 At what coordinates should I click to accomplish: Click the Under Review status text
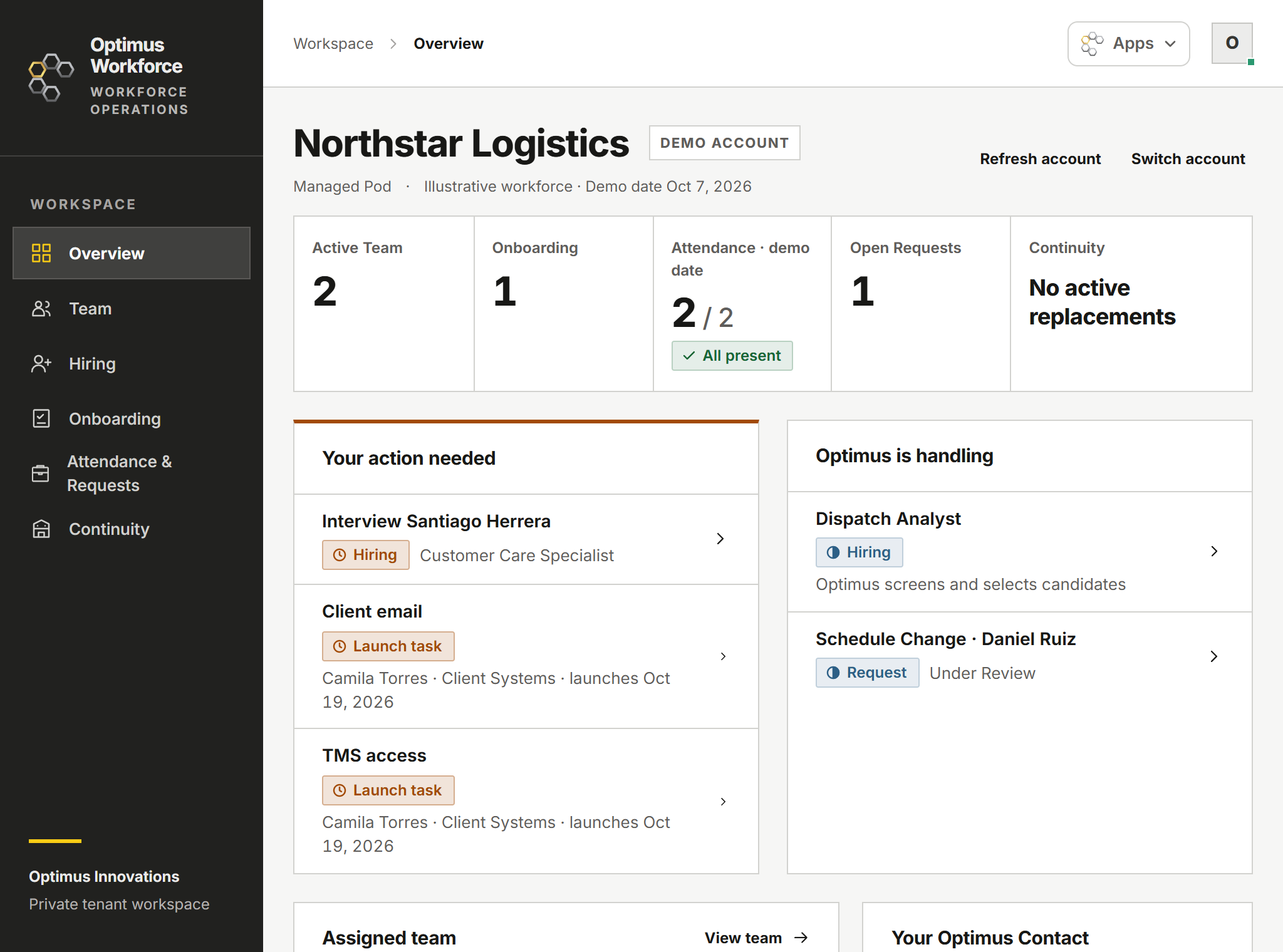click(x=982, y=673)
